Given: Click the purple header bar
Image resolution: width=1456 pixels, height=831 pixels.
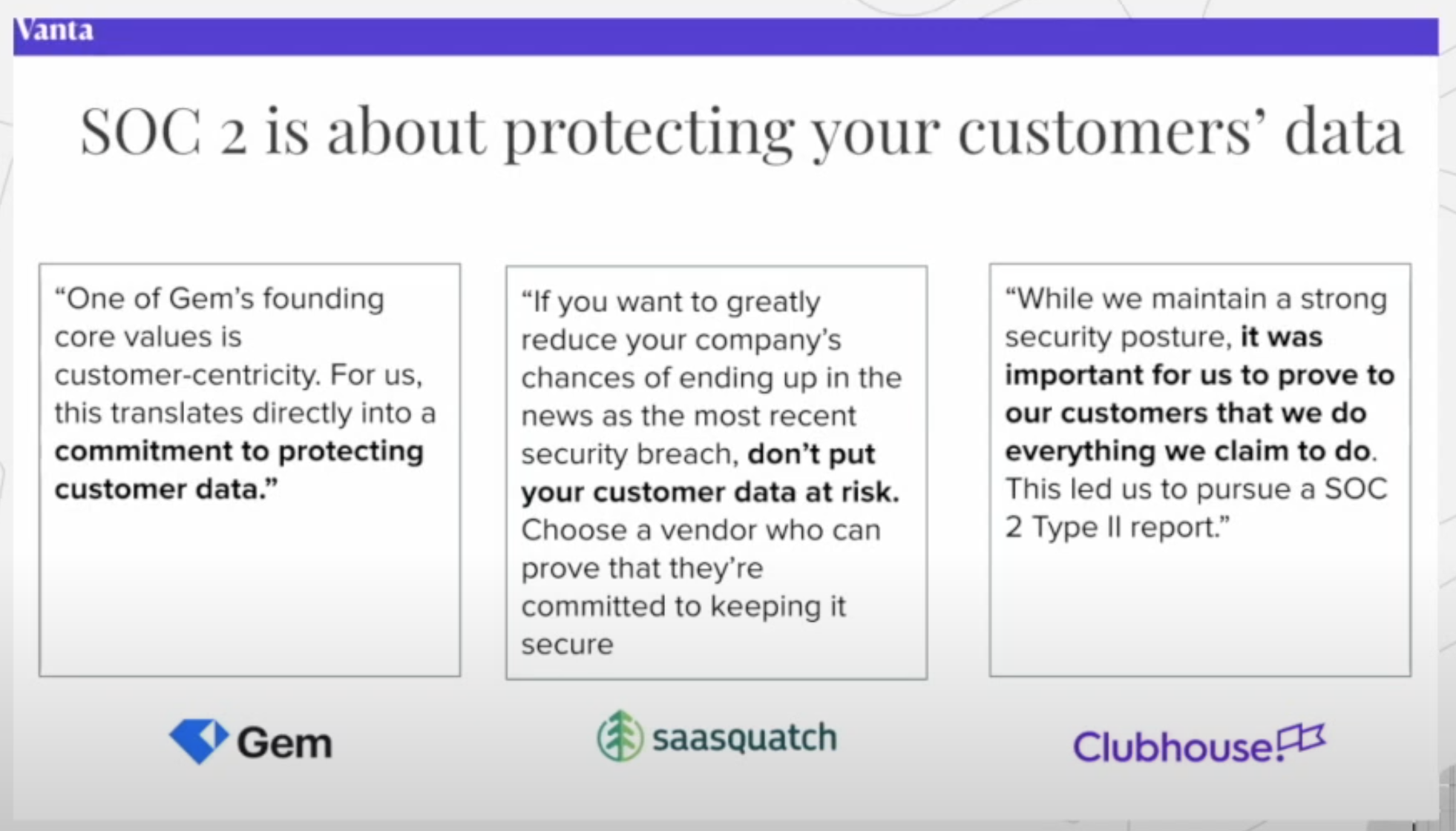Looking at the screenshot, I should (726, 36).
